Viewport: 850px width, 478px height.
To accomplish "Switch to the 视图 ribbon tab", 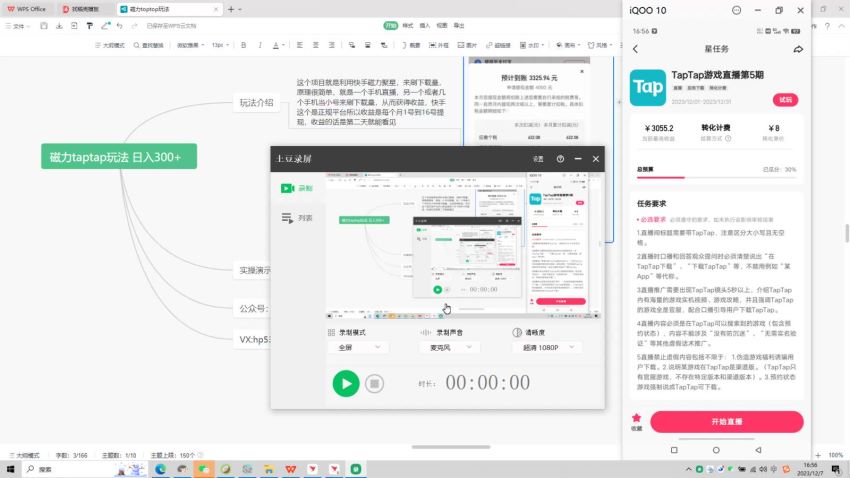I will 442,25.
